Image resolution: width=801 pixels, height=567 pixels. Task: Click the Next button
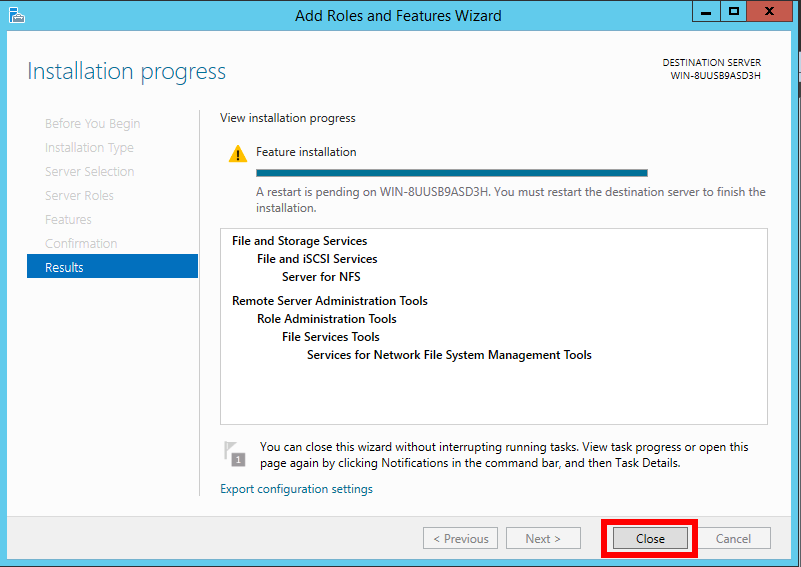click(542, 538)
